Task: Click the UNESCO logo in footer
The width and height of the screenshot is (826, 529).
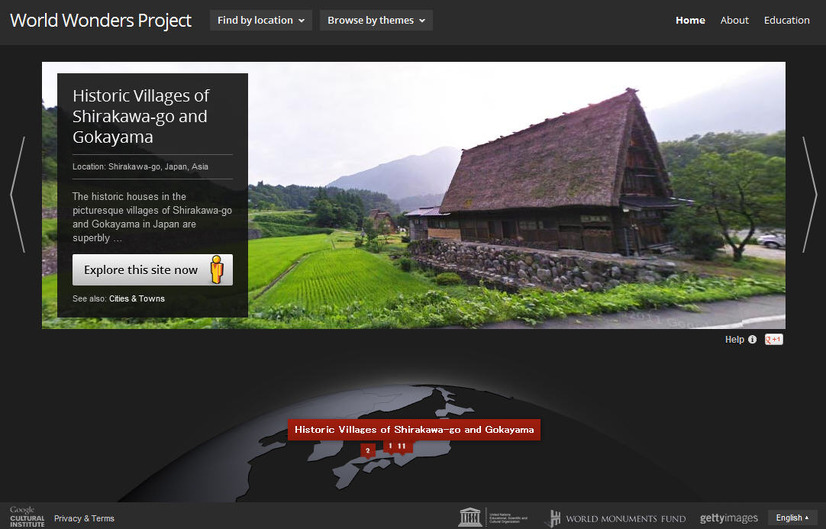Action: pos(493,517)
